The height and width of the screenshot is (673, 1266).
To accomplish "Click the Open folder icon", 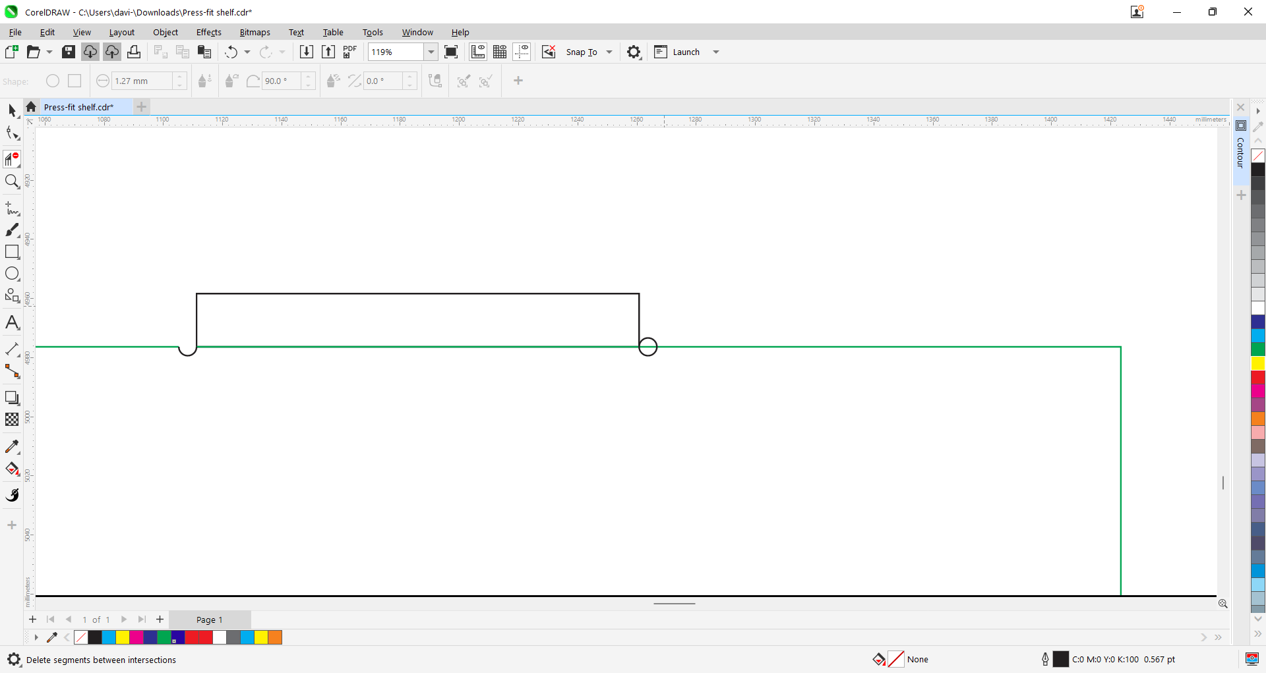I will coord(33,52).
